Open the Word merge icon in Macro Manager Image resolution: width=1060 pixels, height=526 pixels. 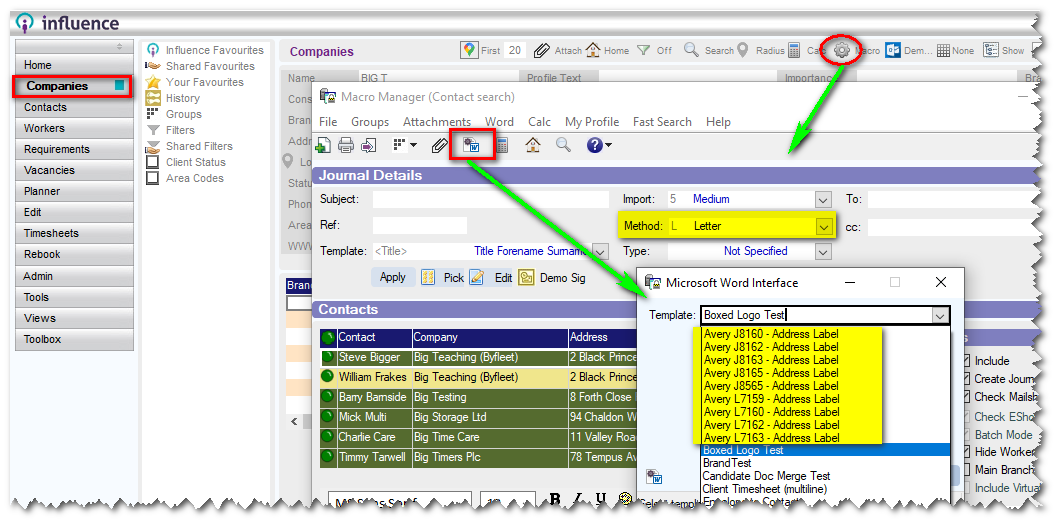[471, 145]
